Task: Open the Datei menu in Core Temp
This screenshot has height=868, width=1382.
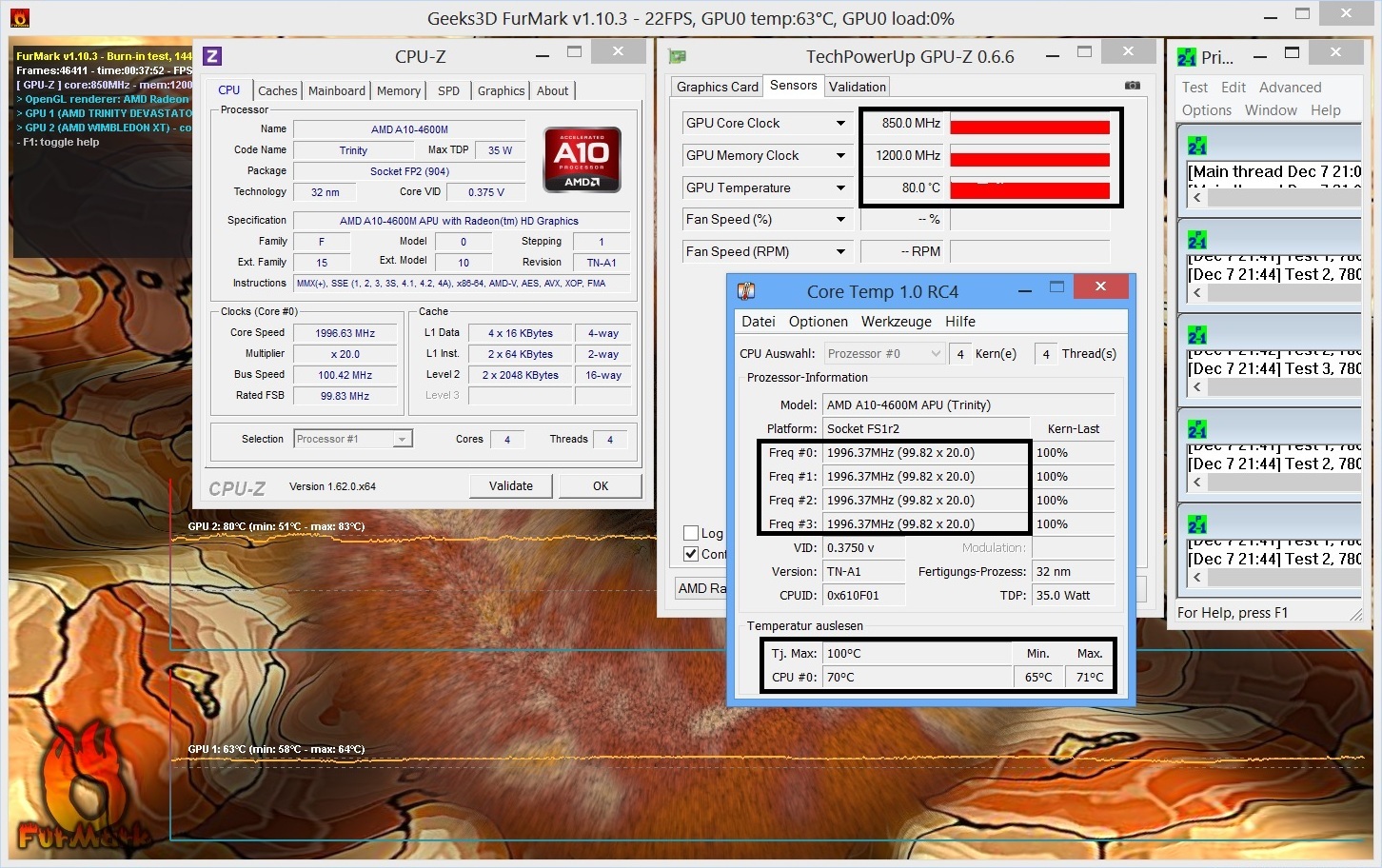Action: pos(759,322)
